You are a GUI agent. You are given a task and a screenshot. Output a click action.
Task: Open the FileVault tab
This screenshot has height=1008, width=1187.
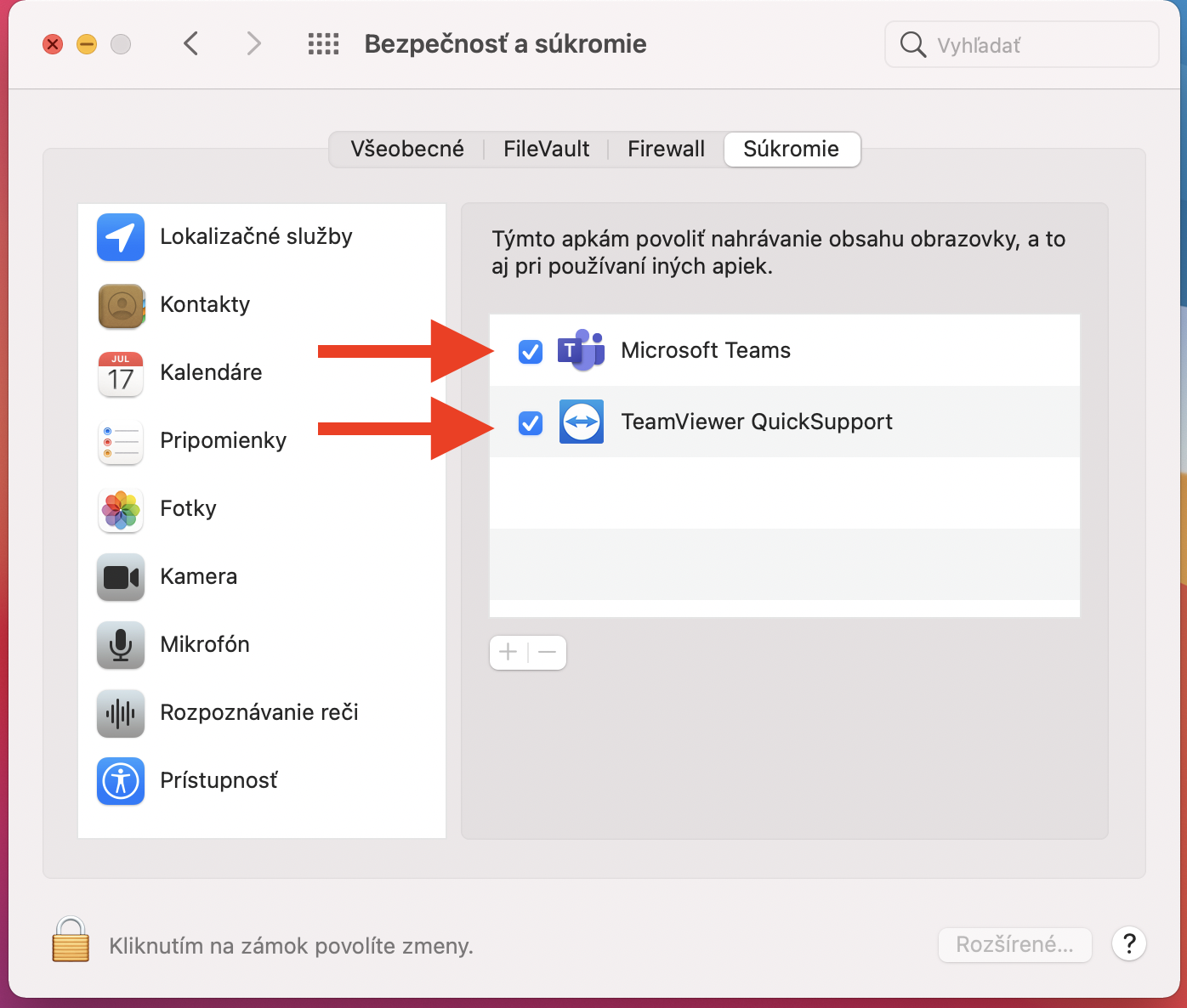pos(546,150)
